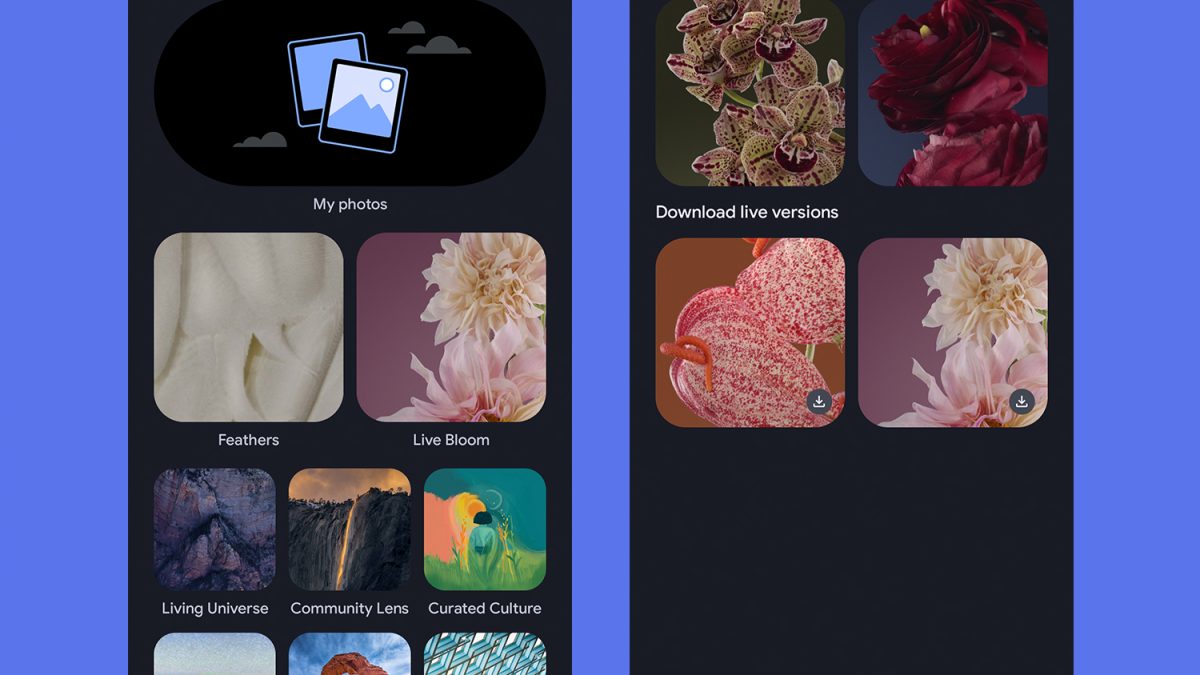
Task: Click the Live Bloom label text
Action: tap(451, 440)
